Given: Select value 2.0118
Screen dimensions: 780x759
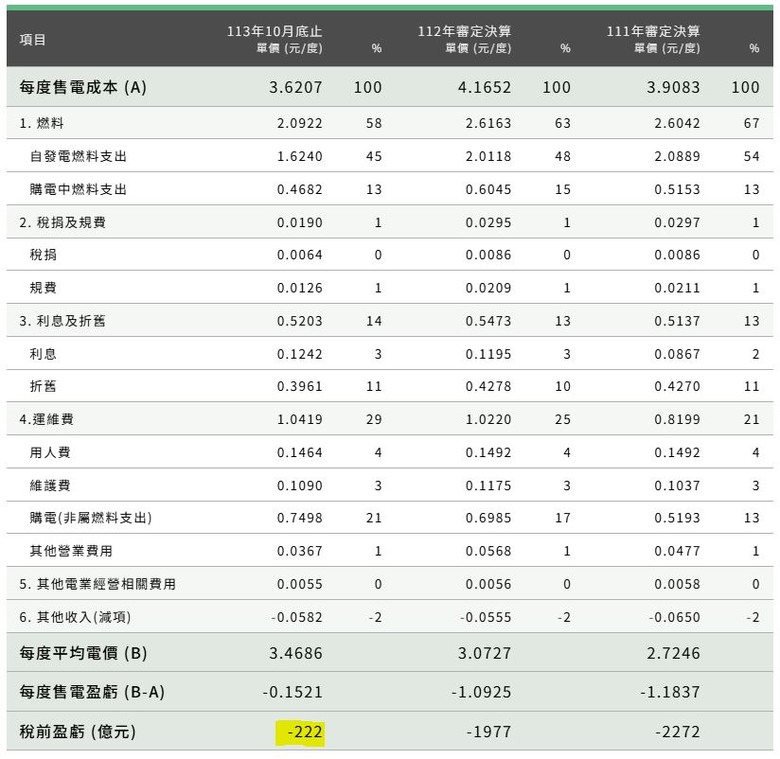Looking at the screenshot, I should pyautogui.click(x=488, y=157).
